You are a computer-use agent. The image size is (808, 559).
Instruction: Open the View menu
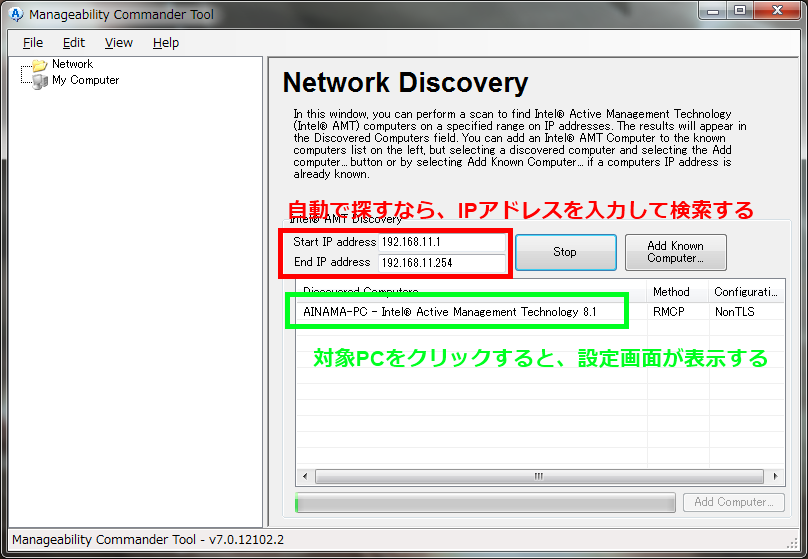click(x=119, y=43)
